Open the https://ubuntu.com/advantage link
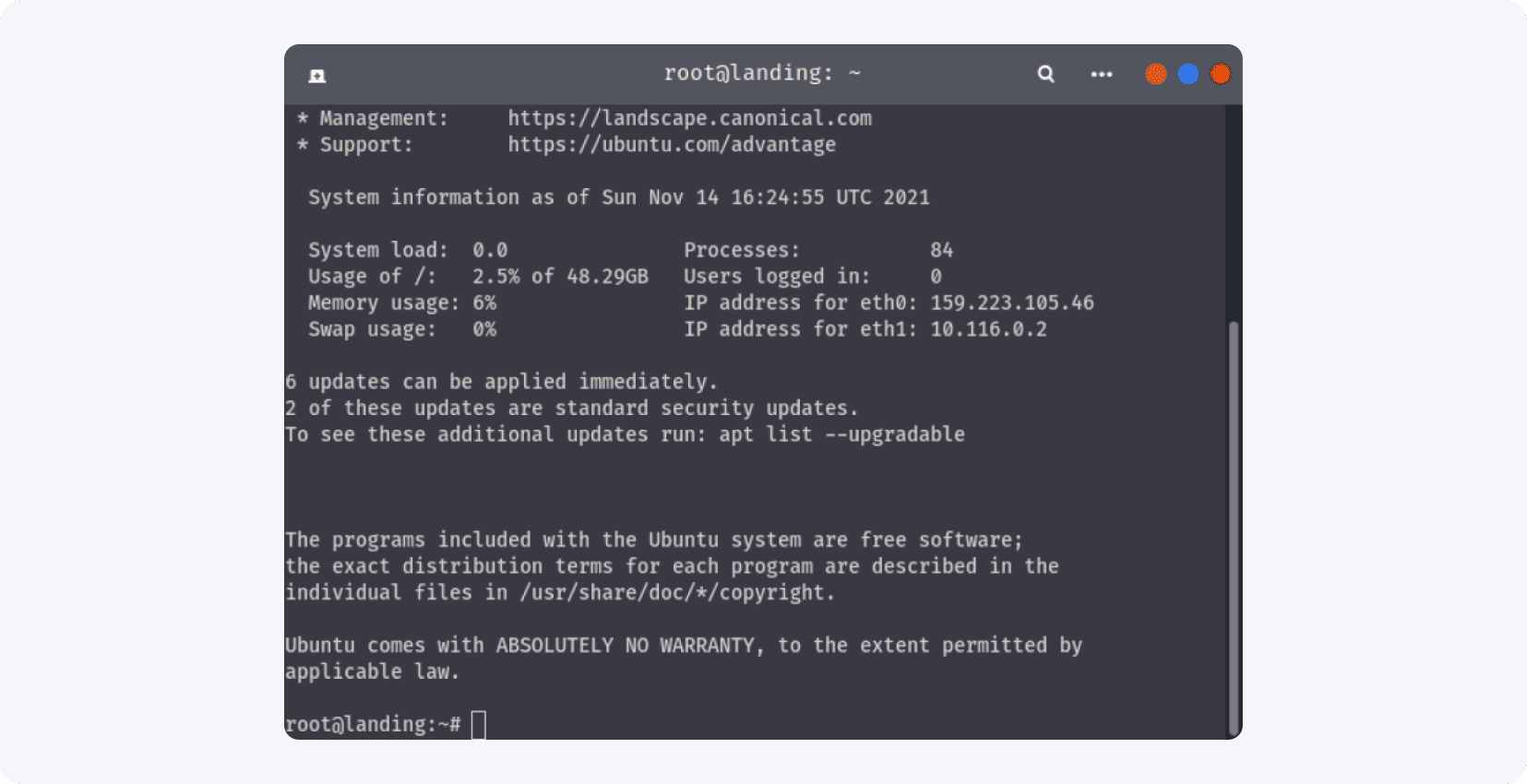The height and width of the screenshot is (784, 1527). [671, 144]
